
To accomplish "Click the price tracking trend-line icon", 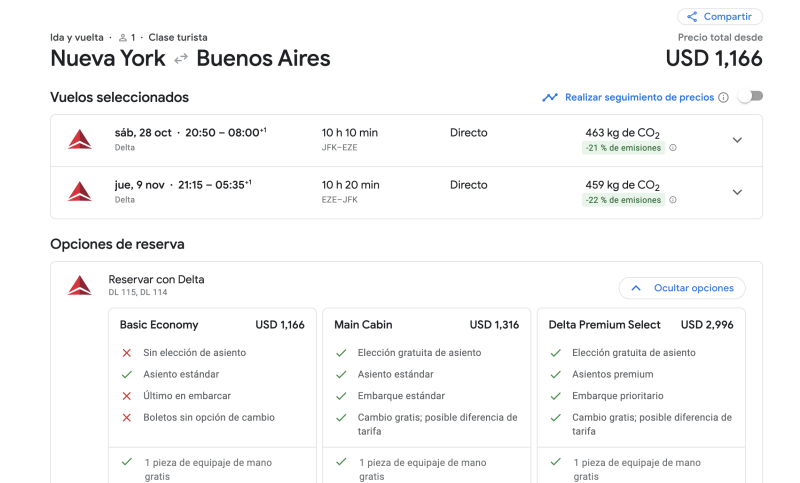I will 550,97.
